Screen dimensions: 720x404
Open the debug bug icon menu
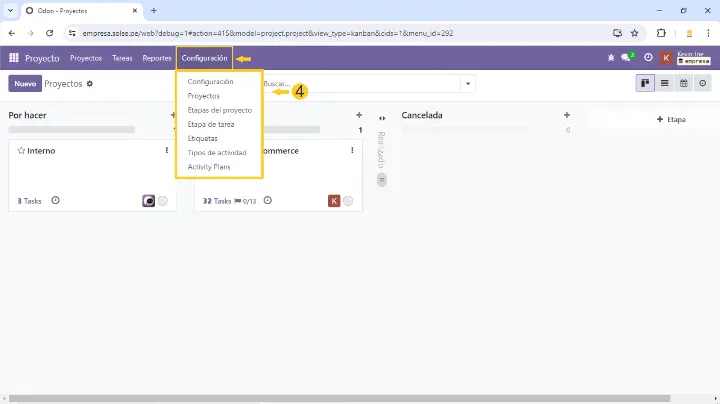click(x=611, y=58)
